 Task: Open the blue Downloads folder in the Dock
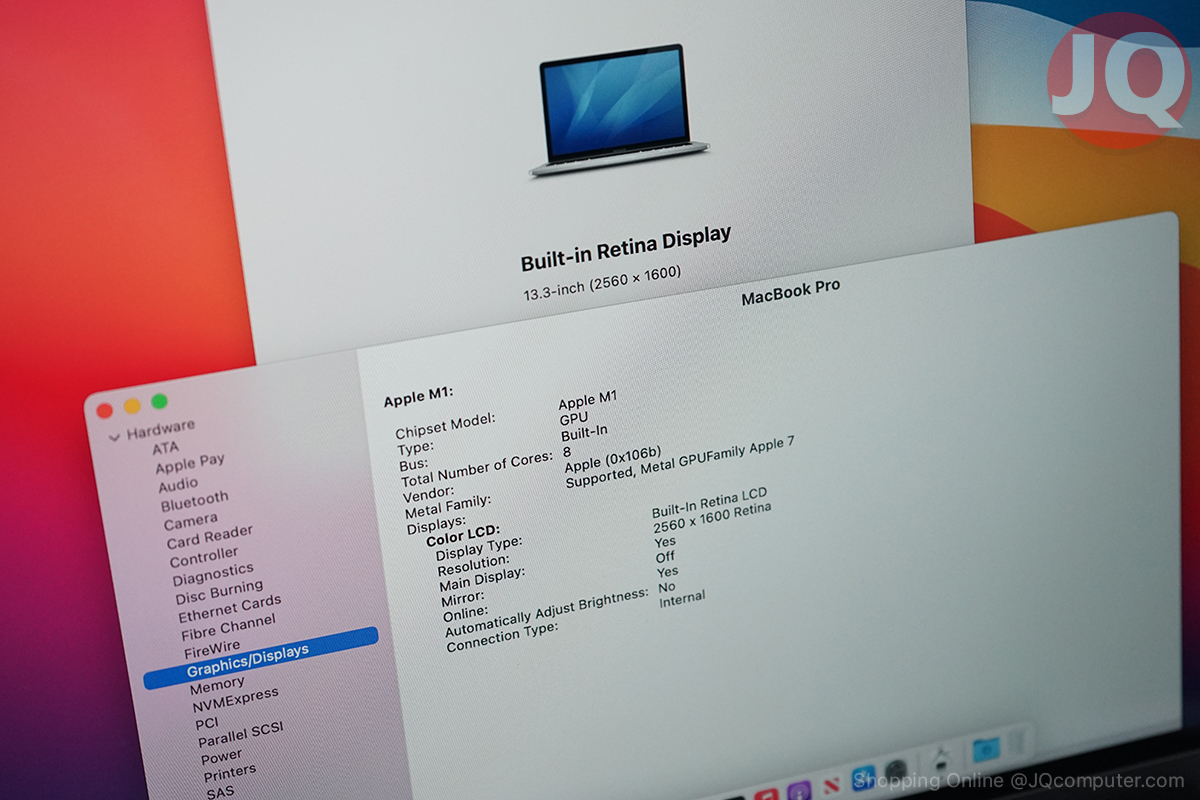pos(986,748)
